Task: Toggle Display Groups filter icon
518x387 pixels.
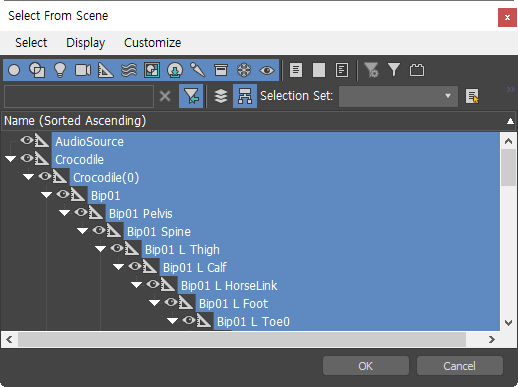Action: point(152,70)
